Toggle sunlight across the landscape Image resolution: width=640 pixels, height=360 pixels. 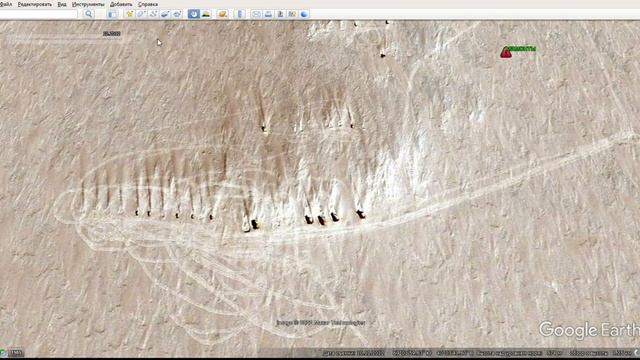206,14
